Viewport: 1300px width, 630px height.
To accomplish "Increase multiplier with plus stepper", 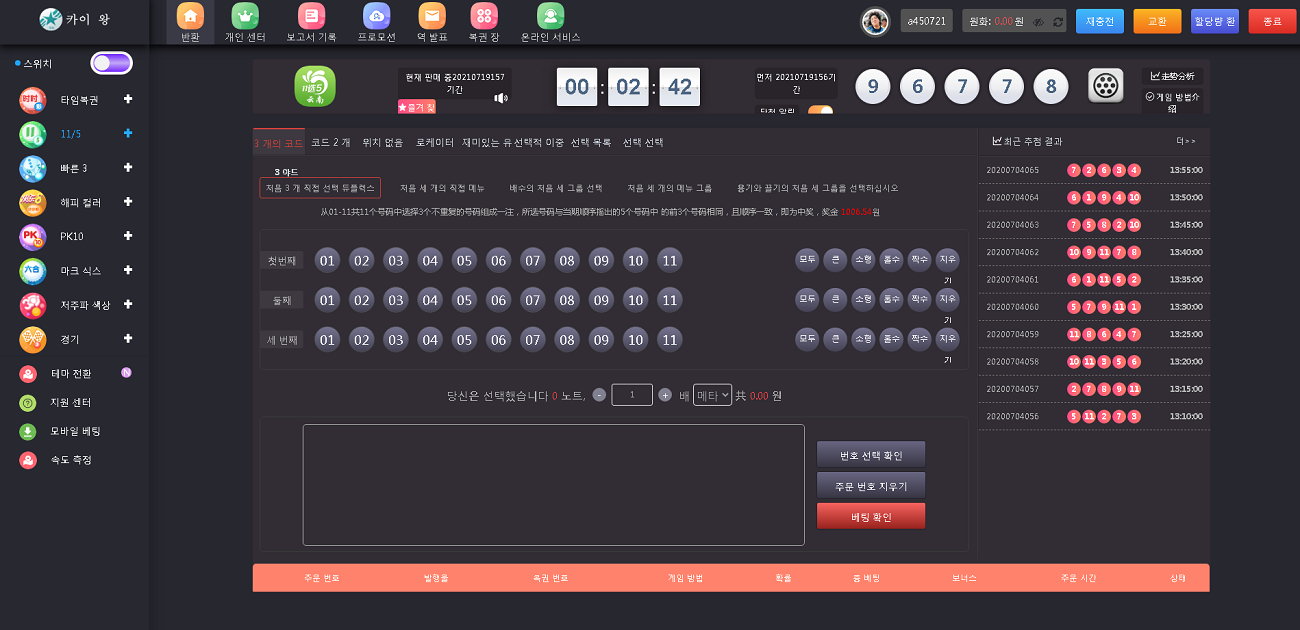I will pyautogui.click(x=665, y=395).
